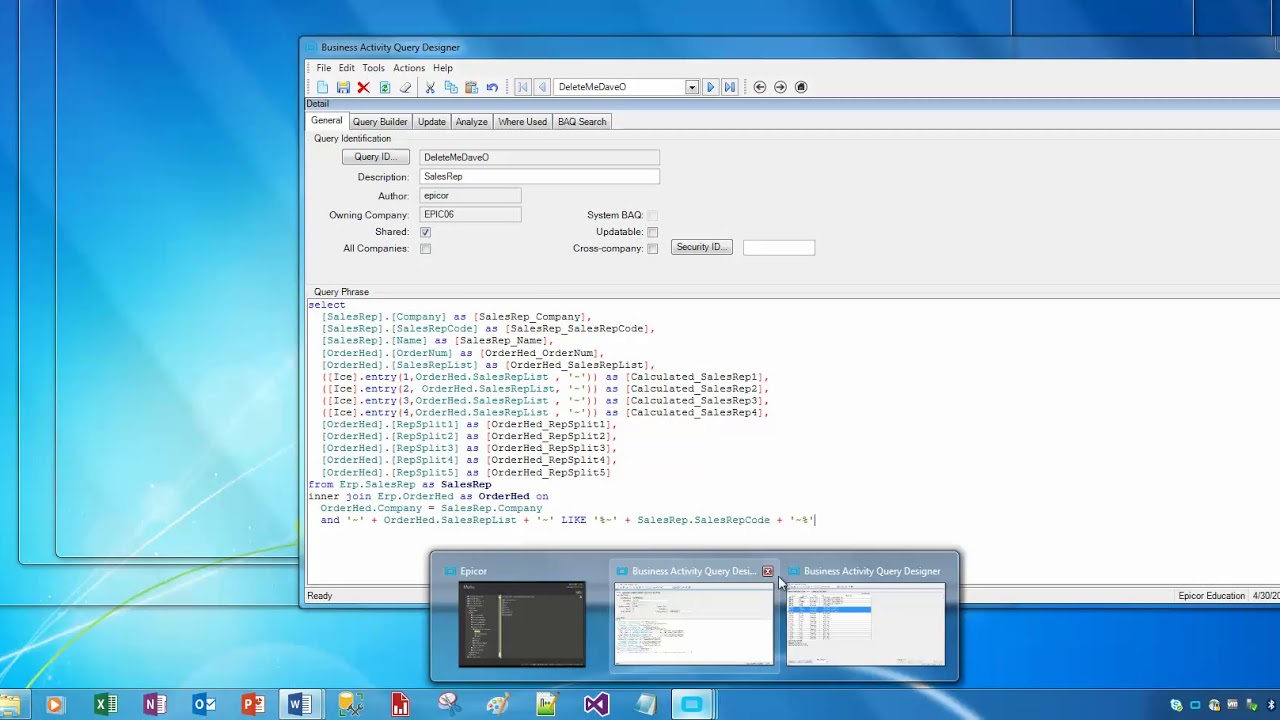Click the Copy icon in the toolbar
The height and width of the screenshot is (720, 1280).
[x=451, y=87]
